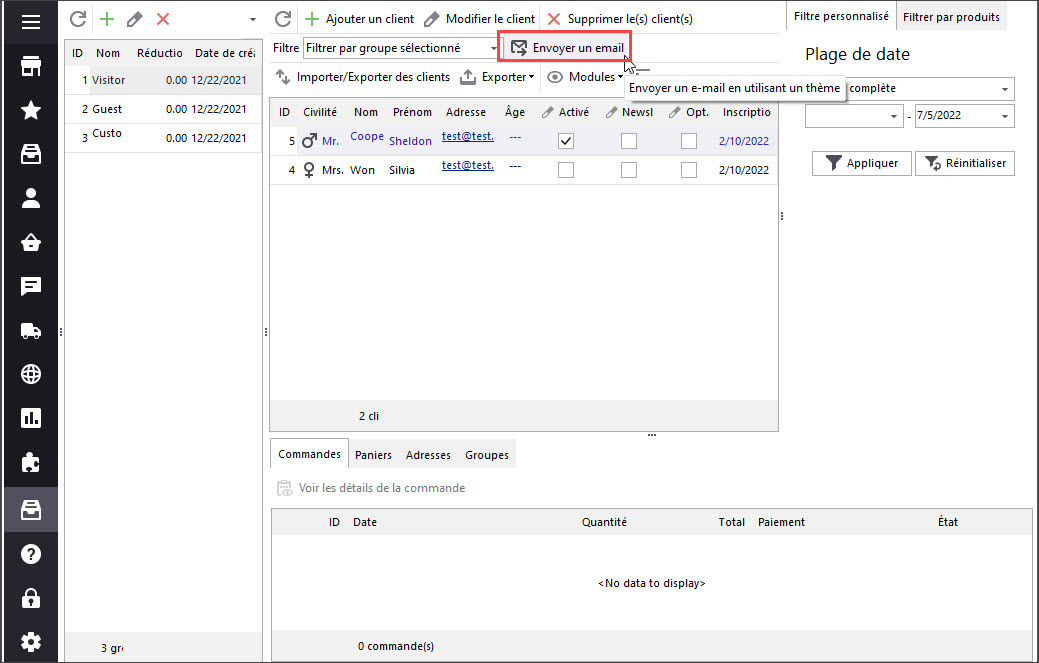Open the statistics bar chart icon
Screen dimensions: 1039x663
tap(30, 418)
